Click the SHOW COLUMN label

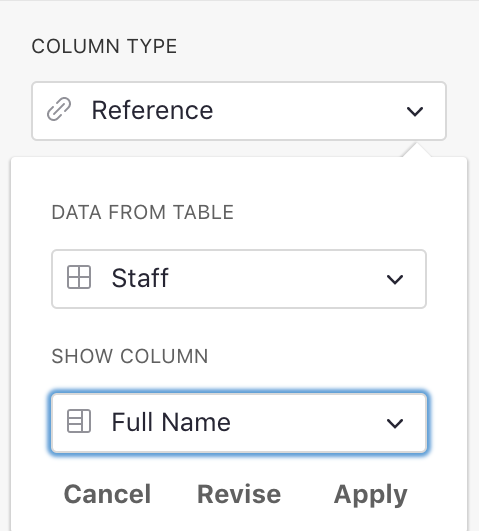click(x=130, y=356)
